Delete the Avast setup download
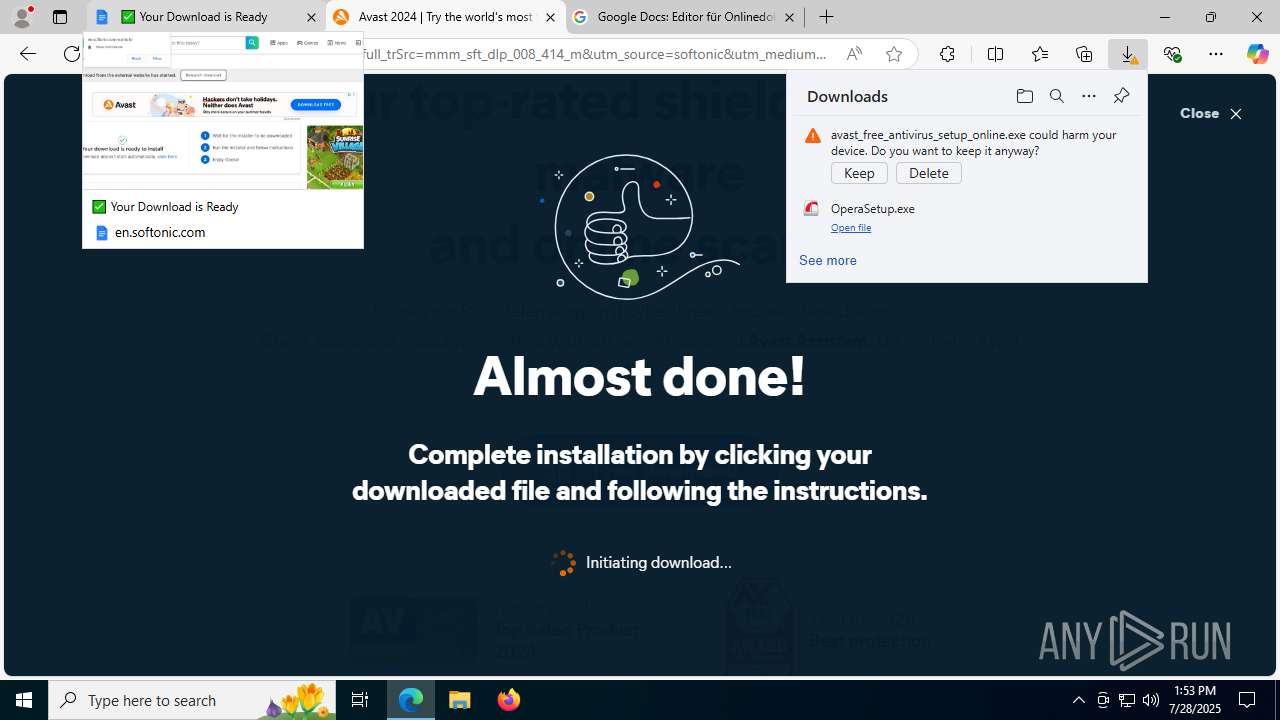The width and height of the screenshot is (1280, 720). click(x=928, y=173)
